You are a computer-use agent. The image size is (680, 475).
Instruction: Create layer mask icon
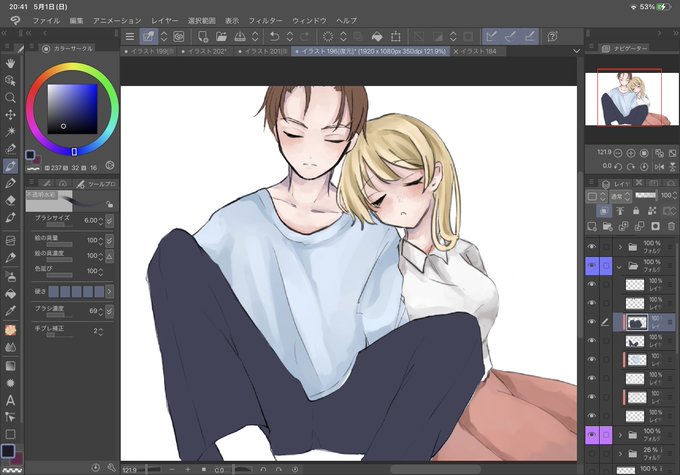(x=655, y=226)
